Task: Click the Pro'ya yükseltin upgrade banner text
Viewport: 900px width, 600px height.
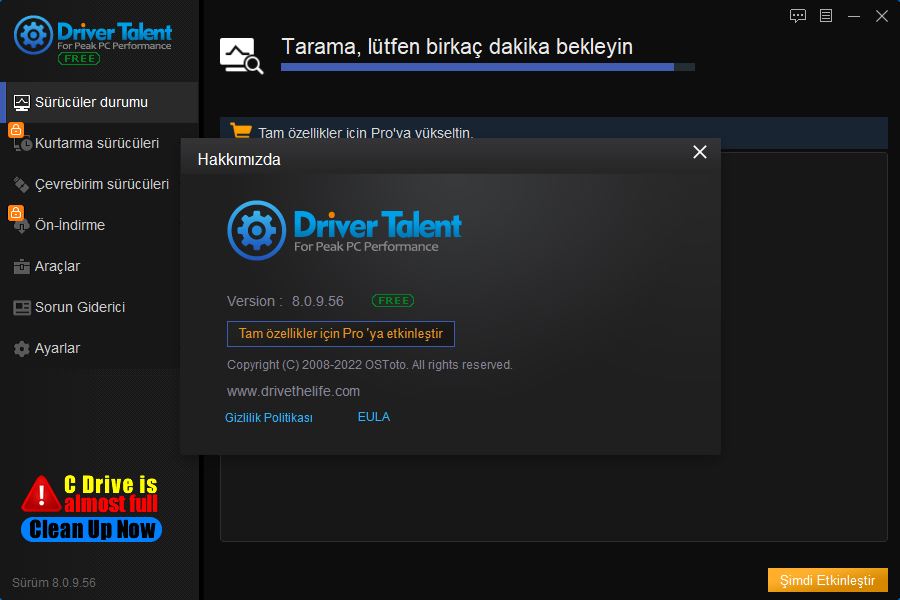Action: (x=366, y=133)
